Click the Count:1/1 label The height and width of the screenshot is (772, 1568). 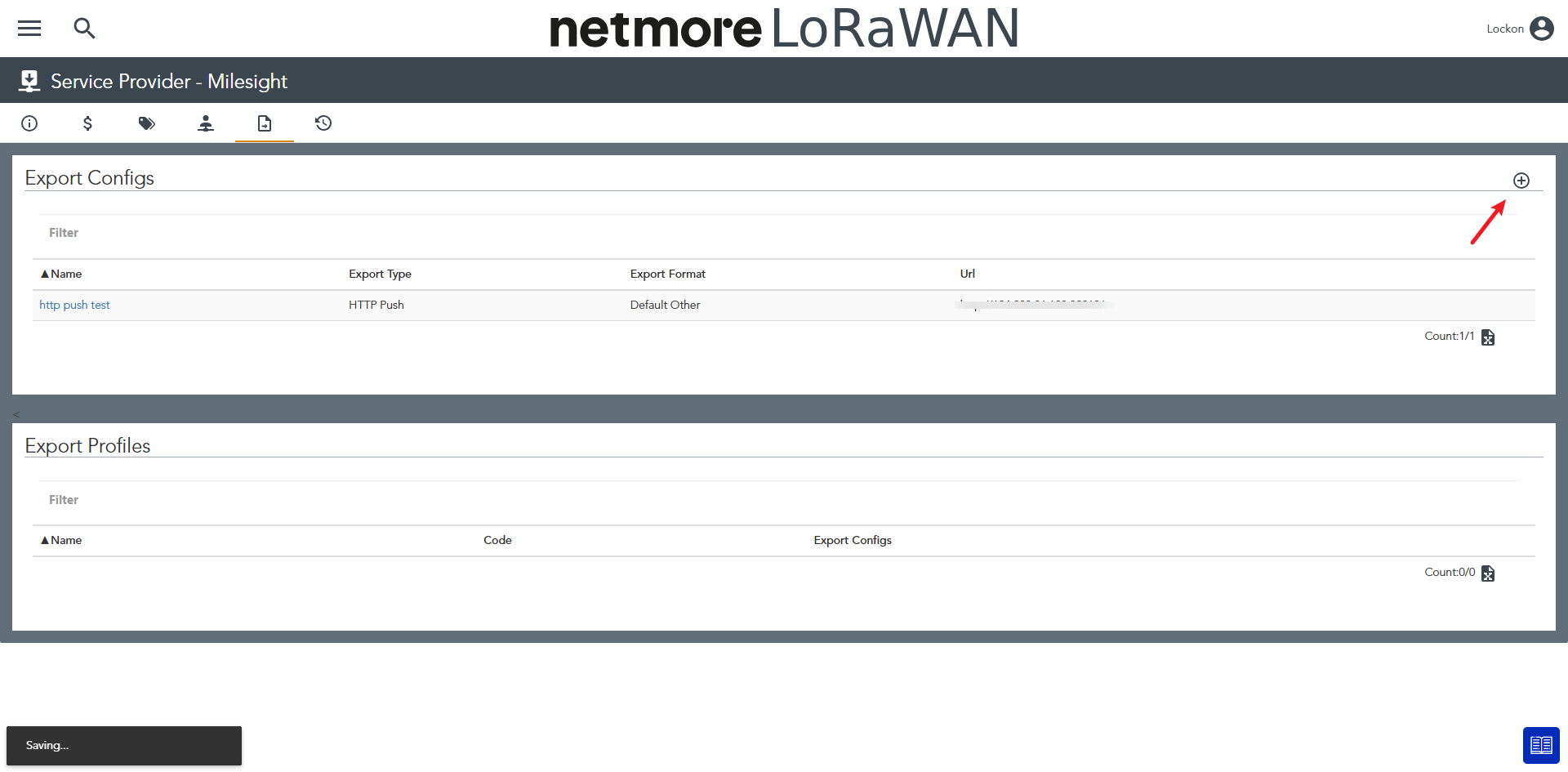point(1450,336)
